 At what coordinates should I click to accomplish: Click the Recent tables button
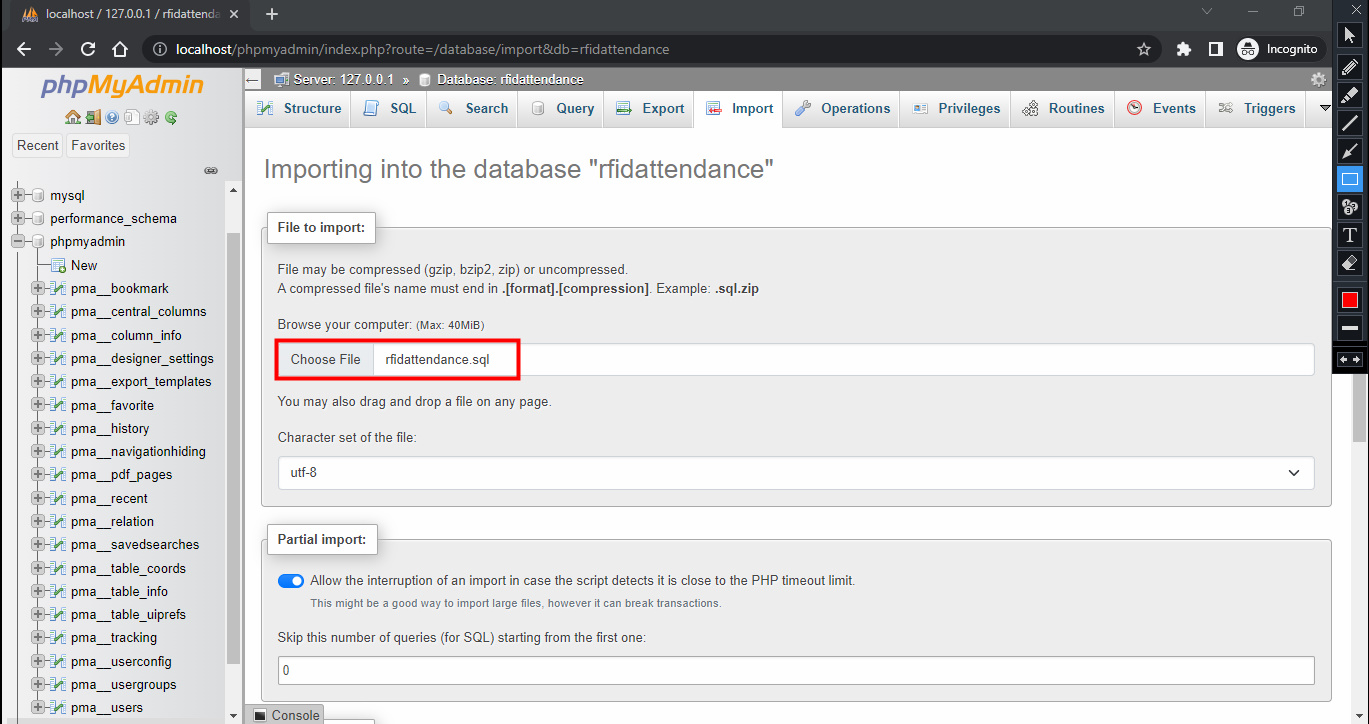[x=38, y=145]
